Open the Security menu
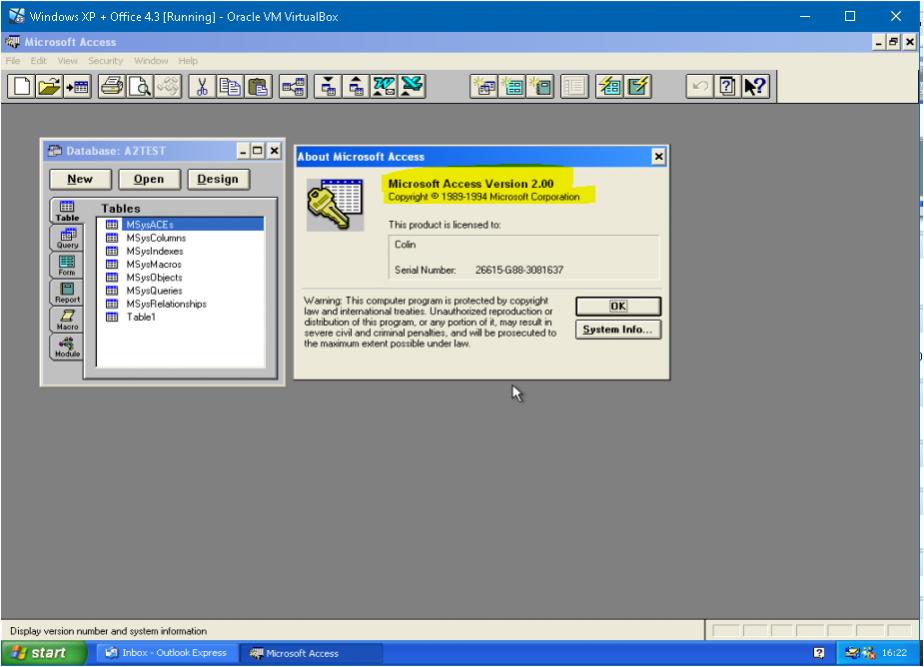Viewport: 924px width, 667px height. tap(105, 61)
